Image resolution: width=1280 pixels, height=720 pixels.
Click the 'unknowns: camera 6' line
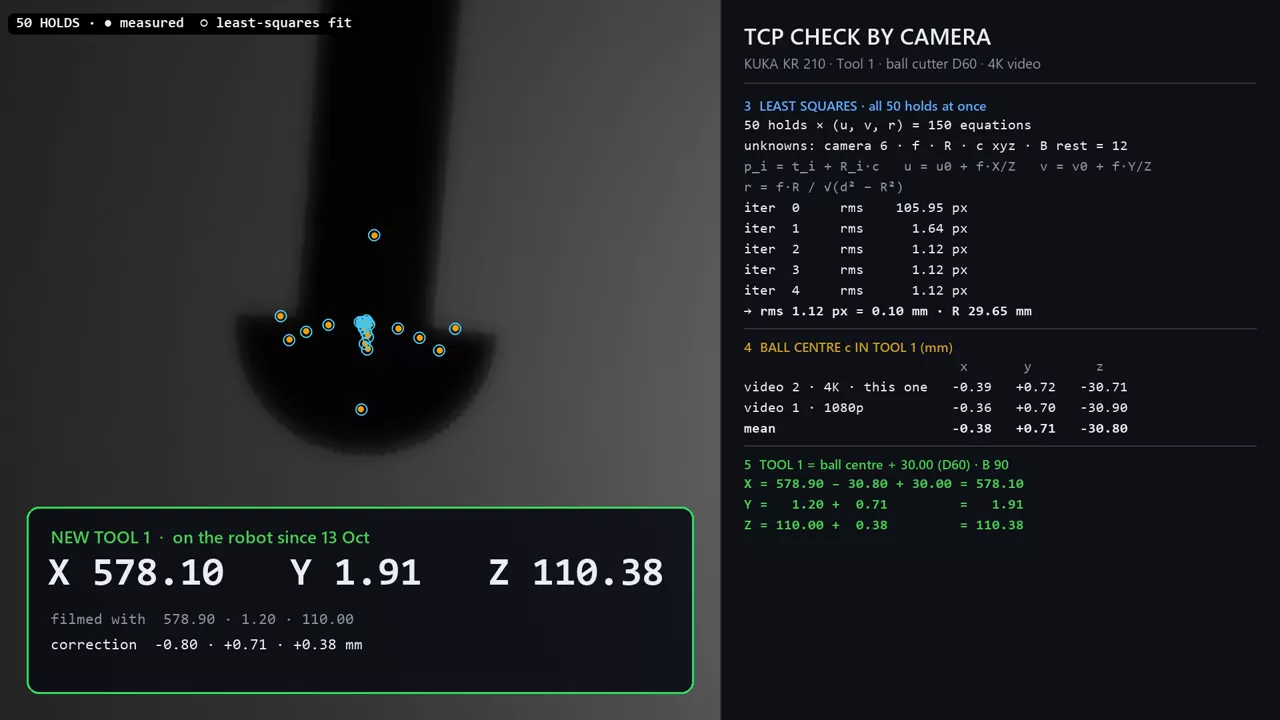coord(936,146)
